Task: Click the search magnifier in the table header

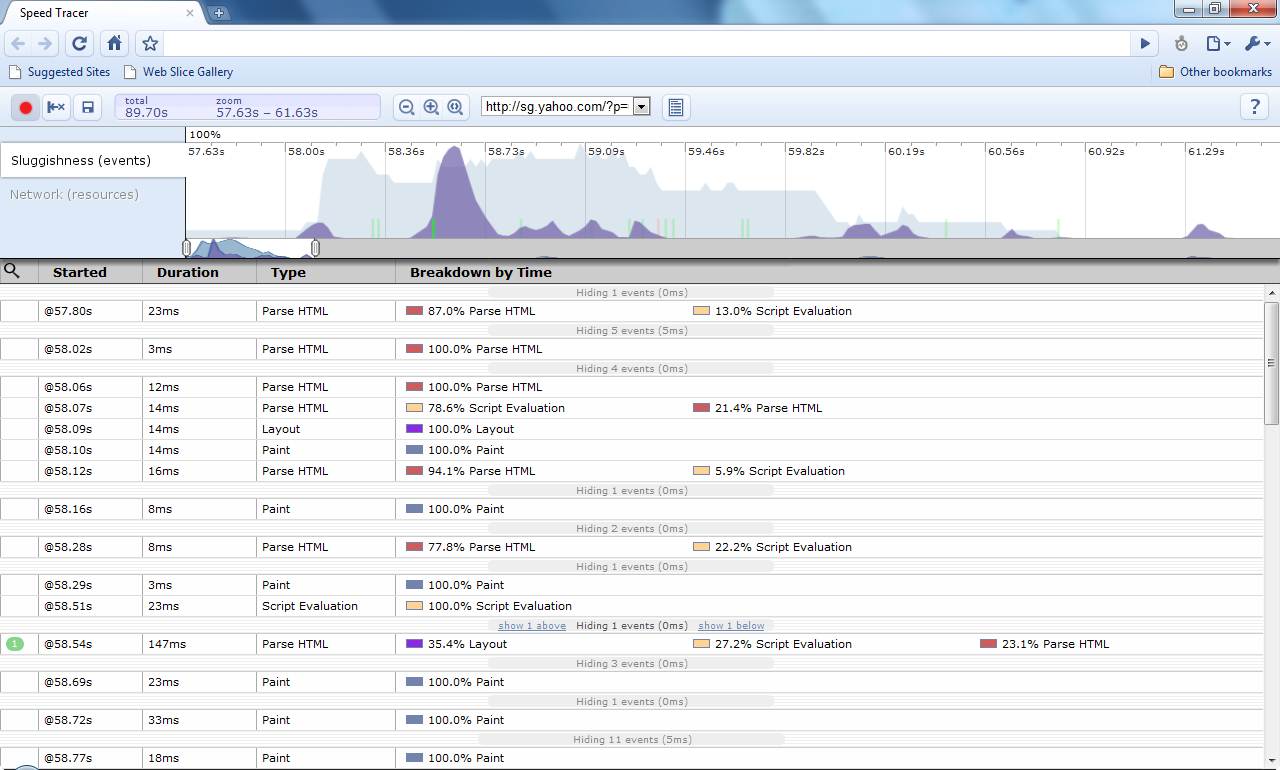Action: point(13,271)
